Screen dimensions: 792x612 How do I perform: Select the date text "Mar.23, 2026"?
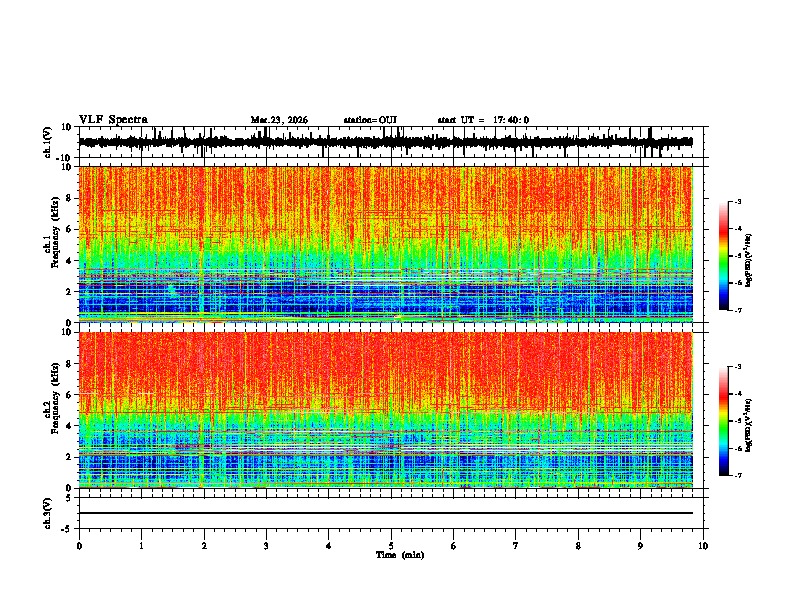pos(279,120)
